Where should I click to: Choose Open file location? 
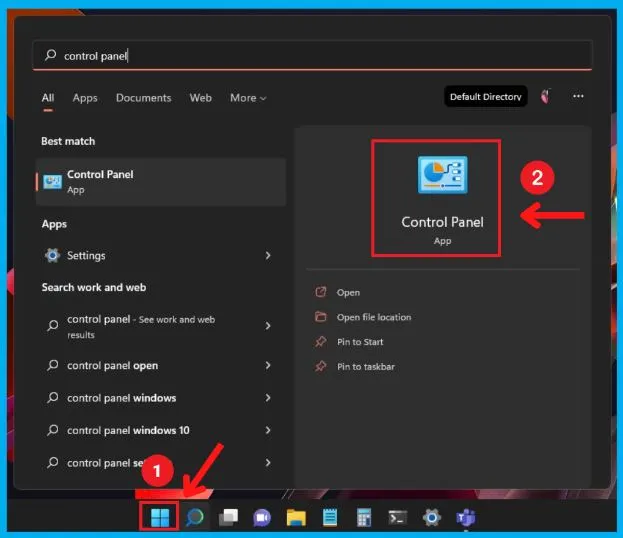click(374, 317)
